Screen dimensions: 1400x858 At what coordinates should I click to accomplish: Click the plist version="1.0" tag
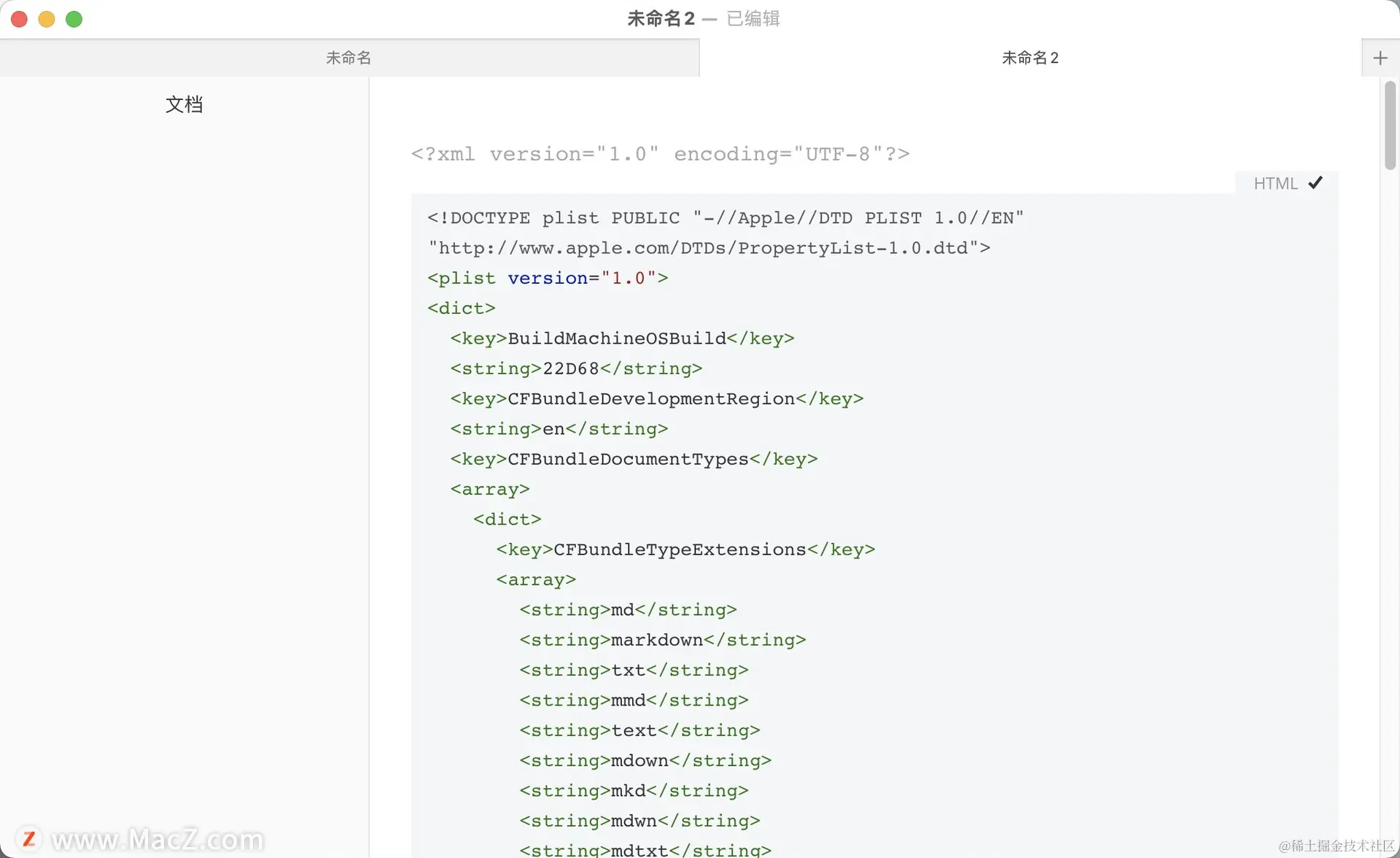547,278
